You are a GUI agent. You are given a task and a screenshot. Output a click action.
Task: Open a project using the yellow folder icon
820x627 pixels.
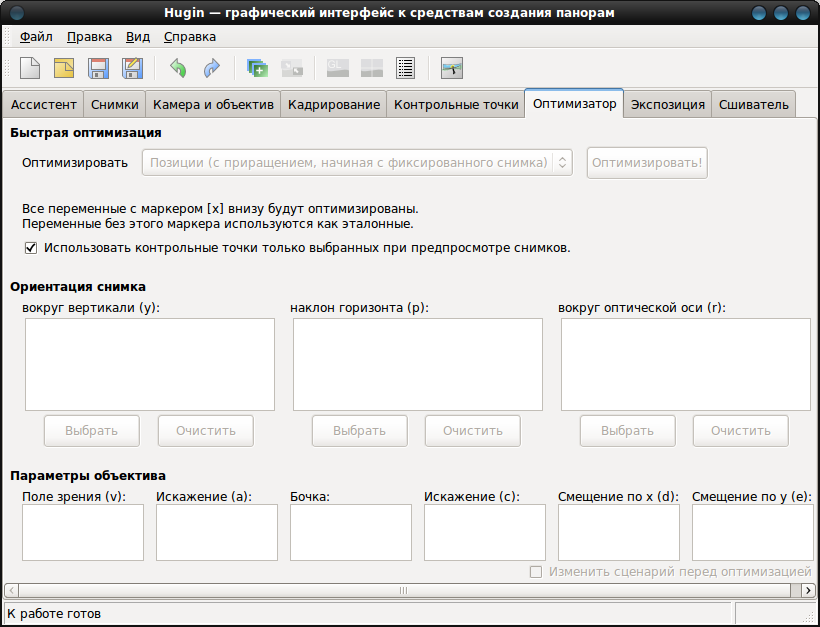click(64, 68)
